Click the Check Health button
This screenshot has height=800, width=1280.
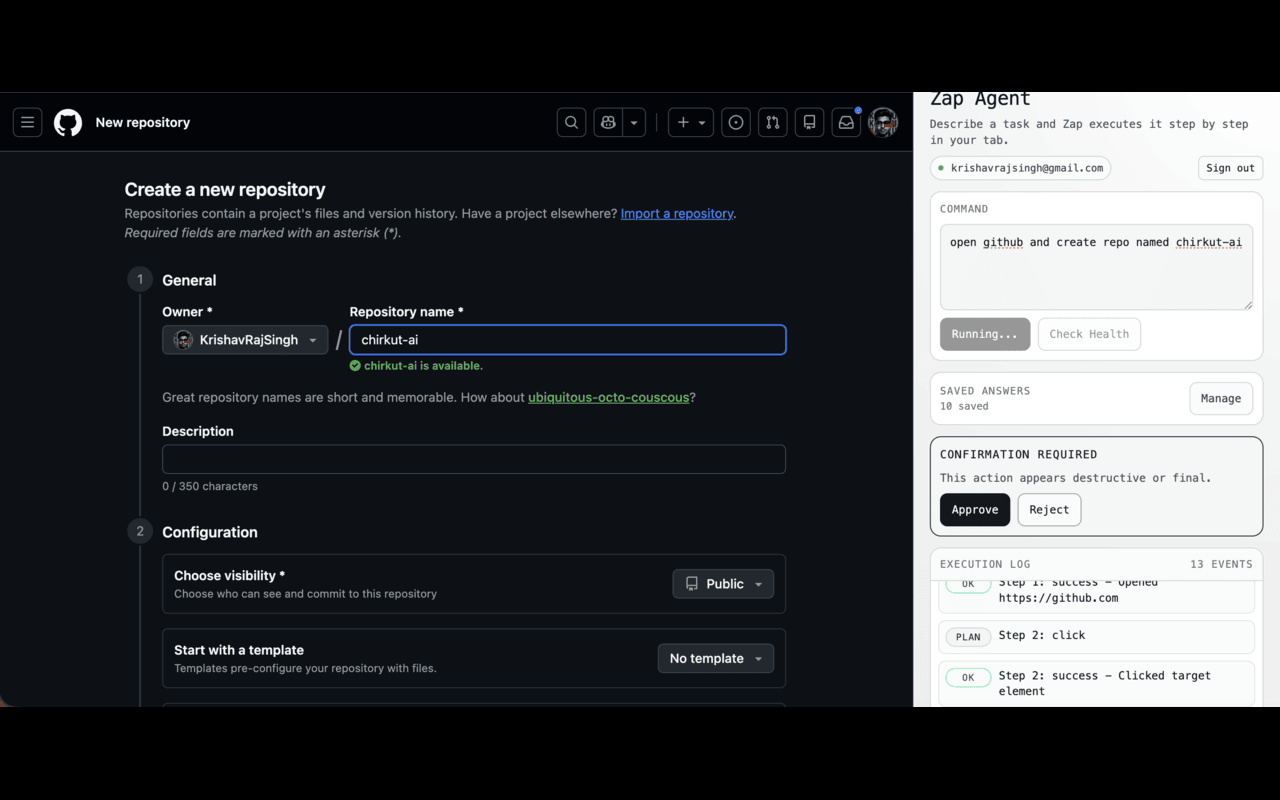click(1089, 334)
